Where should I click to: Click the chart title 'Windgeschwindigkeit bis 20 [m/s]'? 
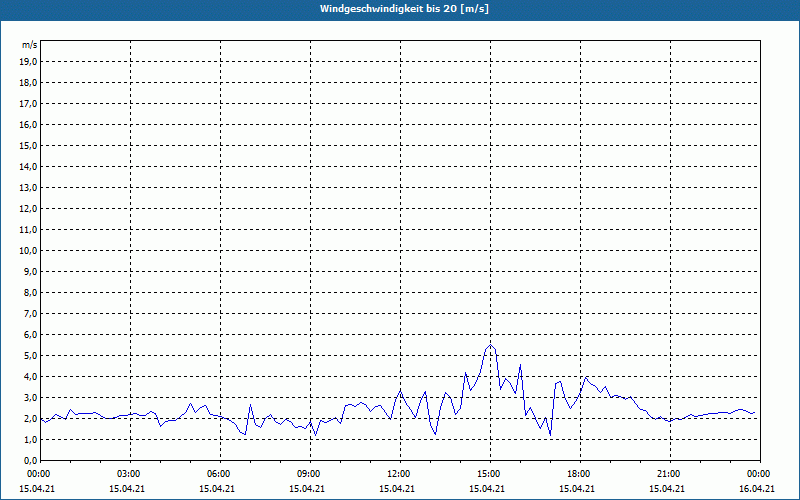(404, 9)
